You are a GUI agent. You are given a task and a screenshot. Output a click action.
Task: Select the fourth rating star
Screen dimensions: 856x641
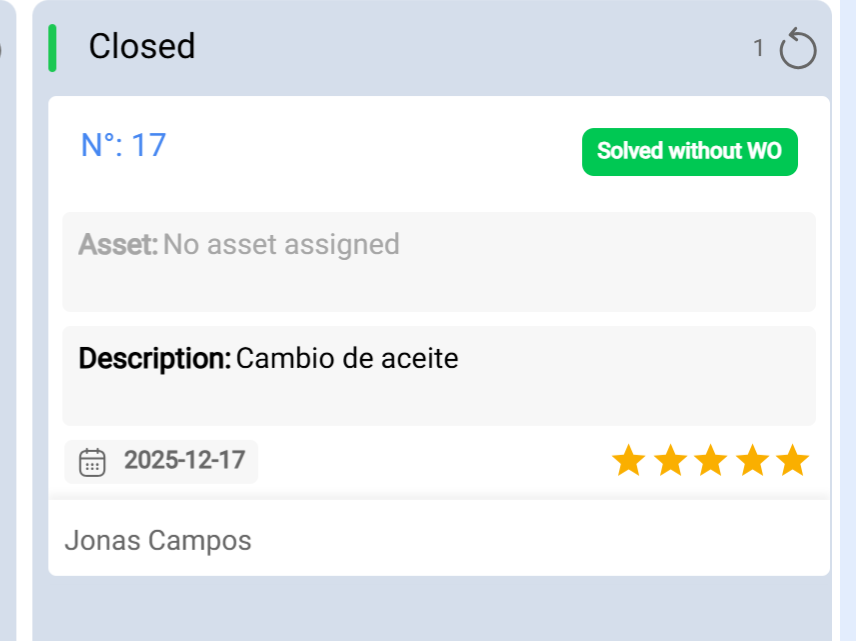[751, 461]
